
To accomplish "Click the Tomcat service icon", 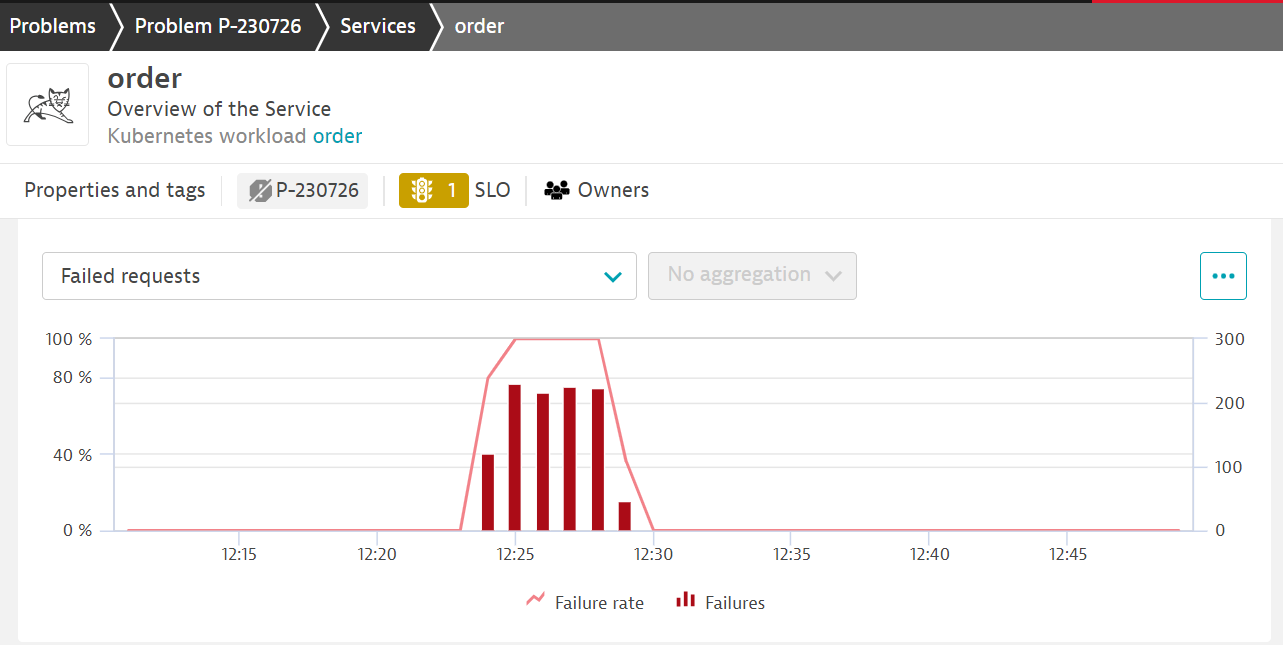I will (x=48, y=105).
